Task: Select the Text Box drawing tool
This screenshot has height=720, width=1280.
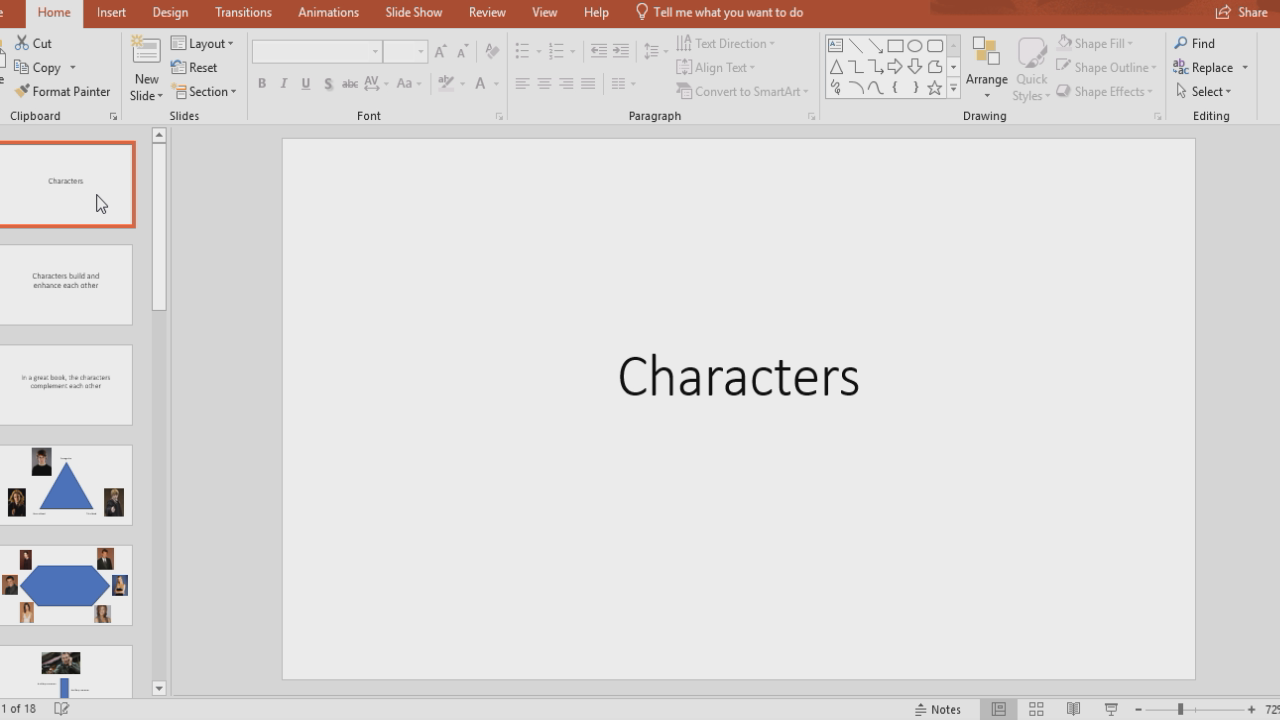Action: click(836, 44)
